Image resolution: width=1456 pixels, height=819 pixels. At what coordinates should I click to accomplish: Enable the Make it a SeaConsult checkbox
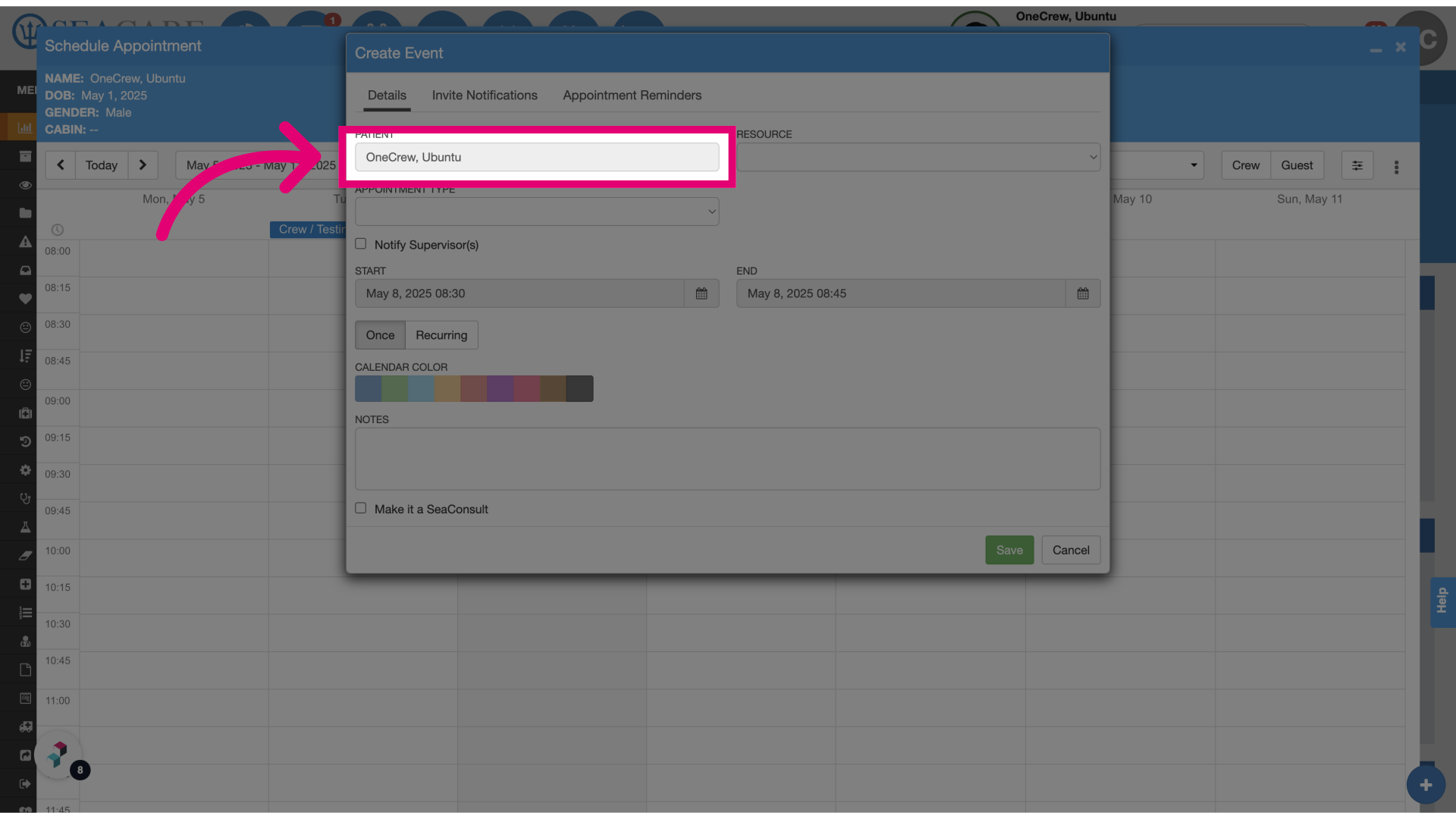pos(361,508)
